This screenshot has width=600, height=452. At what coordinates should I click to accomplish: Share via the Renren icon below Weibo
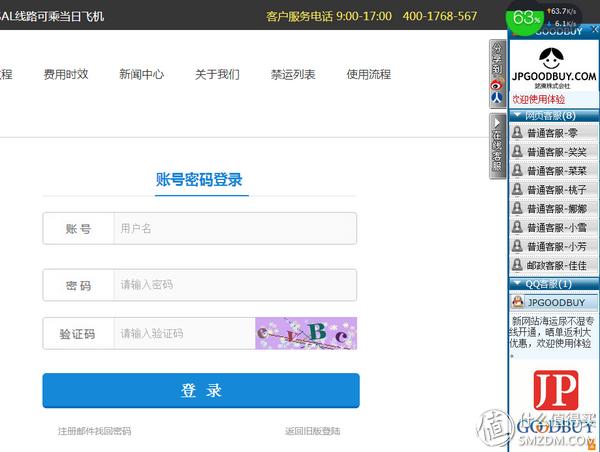click(x=497, y=98)
